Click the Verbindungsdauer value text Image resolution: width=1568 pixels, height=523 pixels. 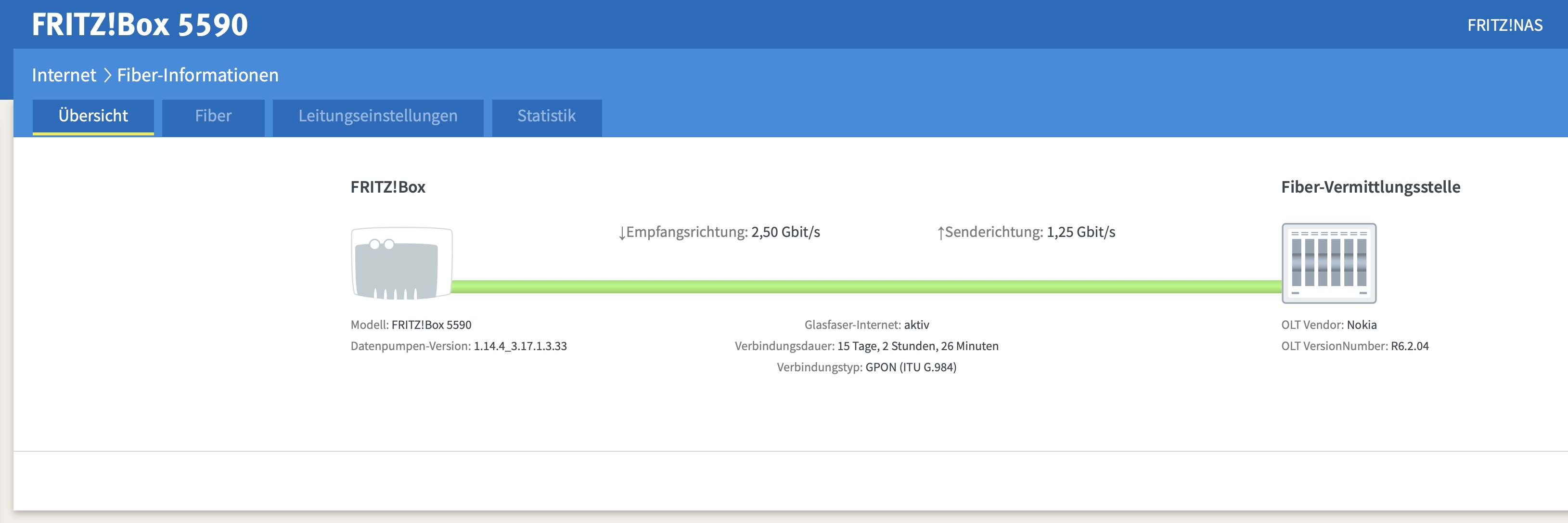tap(917, 346)
